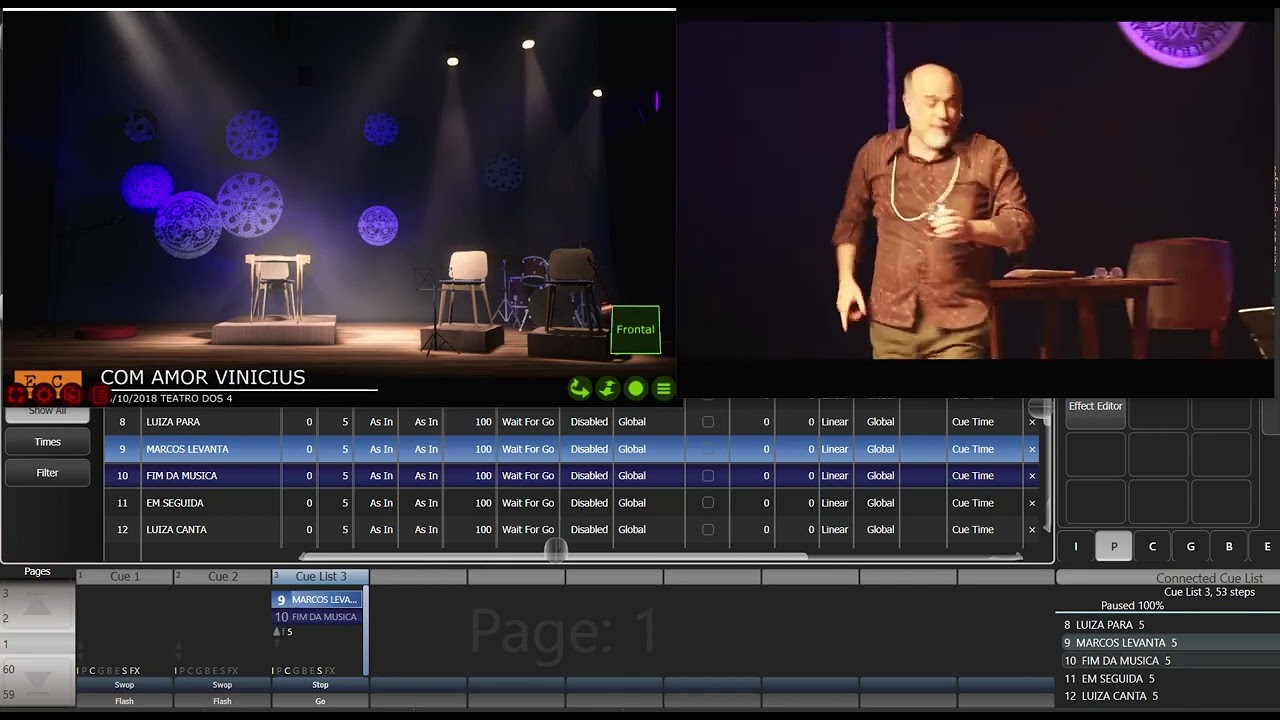Viewport: 1280px width, 720px height.
Task: Open the red gear settings icon
Action: pyautogui.click(x=44, y=394)
